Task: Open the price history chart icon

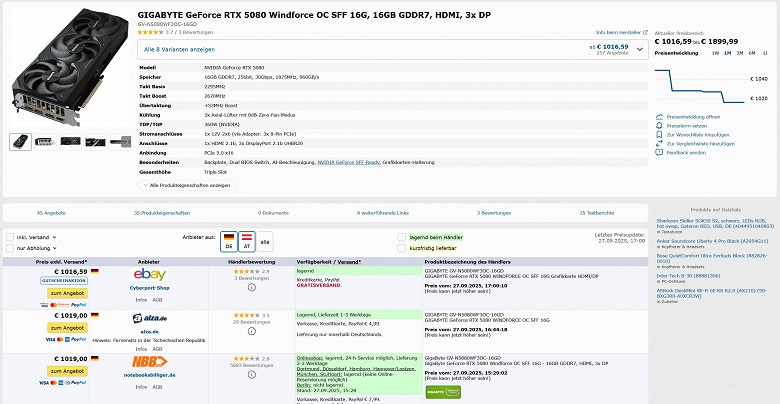Action: coord(660,117)
